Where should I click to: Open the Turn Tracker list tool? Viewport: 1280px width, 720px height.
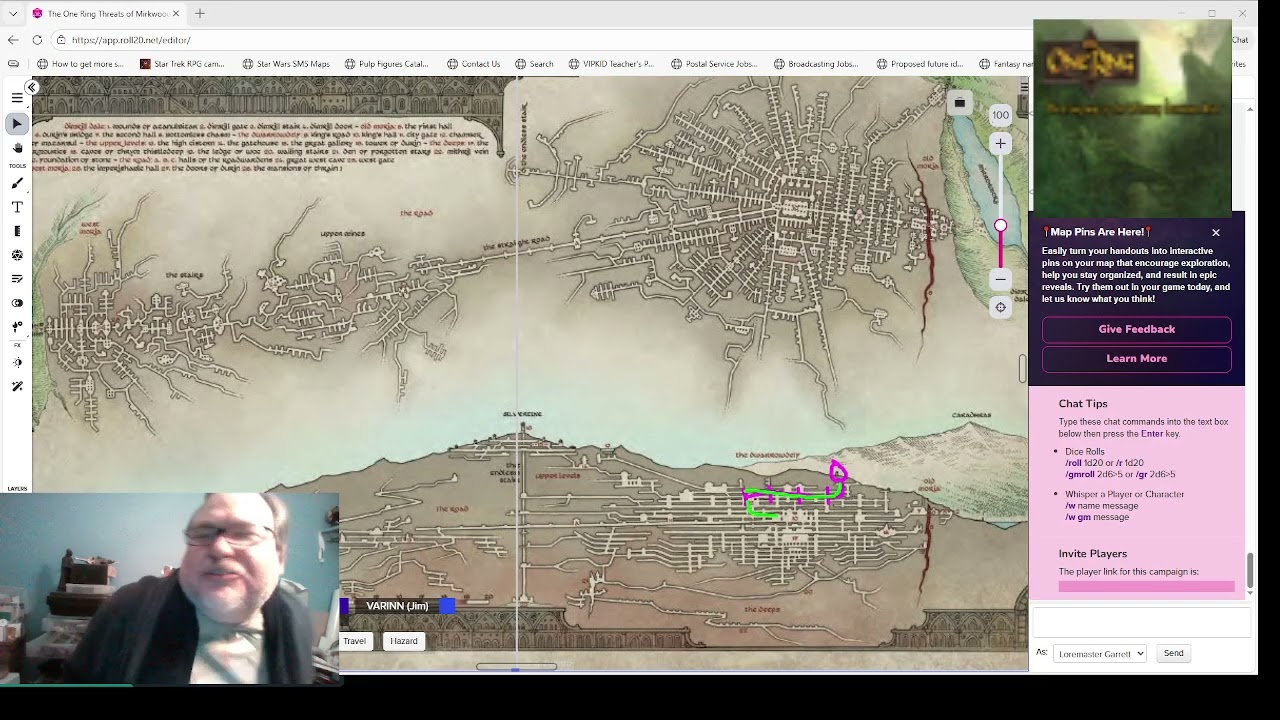coord(17,279)
